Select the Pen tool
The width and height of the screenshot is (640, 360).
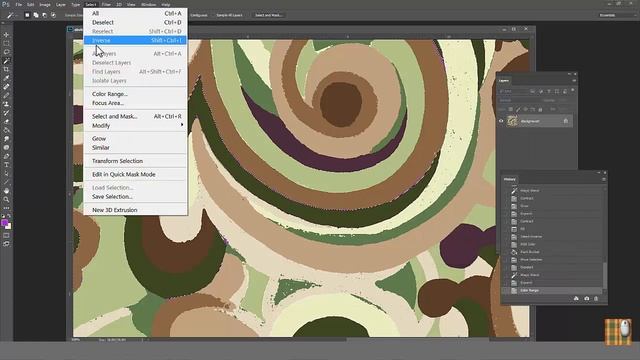(6, 156)
